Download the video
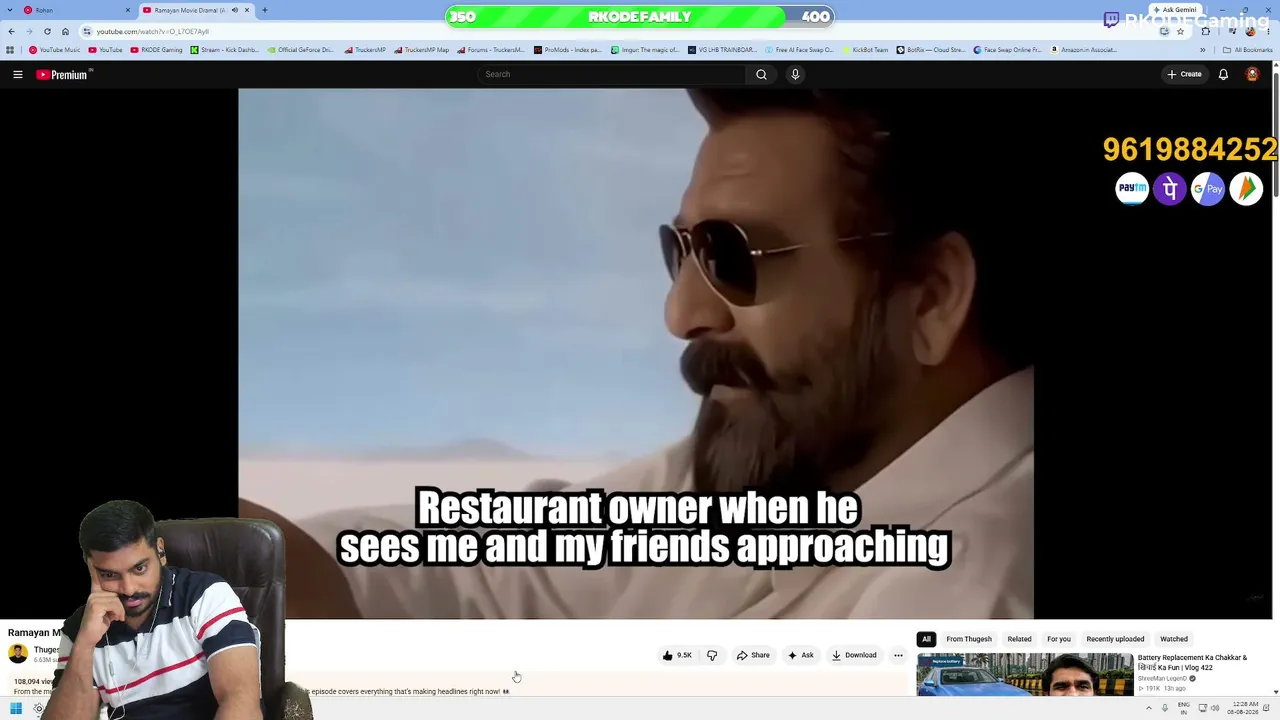 click(854, 655)
